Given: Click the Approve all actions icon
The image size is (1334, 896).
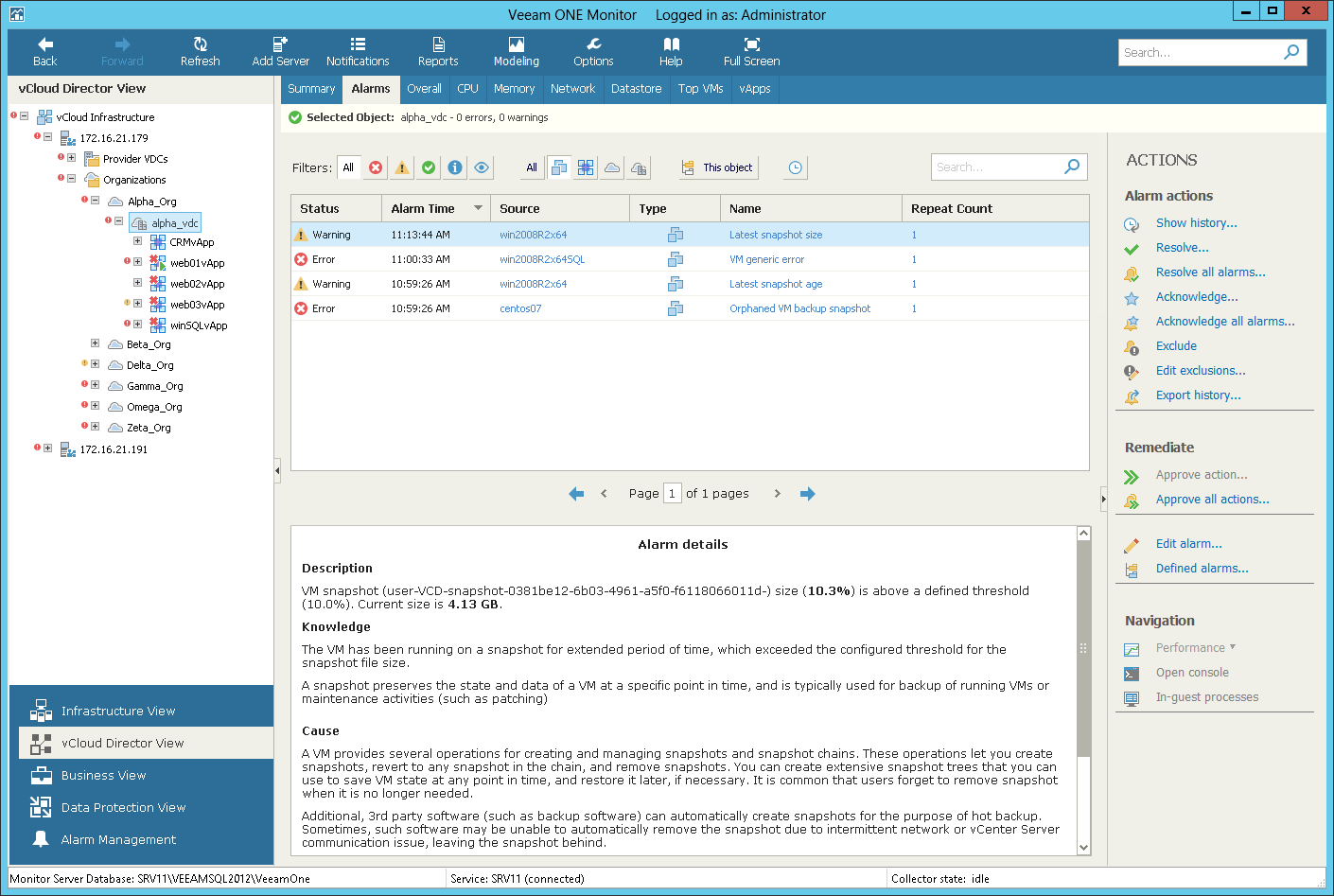Looking at the screenshot, I should (1132, 501).
